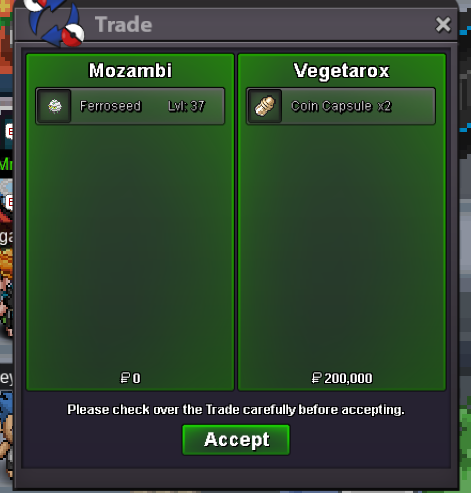Viewport: 471px width, 493px height.
Task: Open the Ferroseed Lvl 37 trade entry
Action: click(130, 106)
